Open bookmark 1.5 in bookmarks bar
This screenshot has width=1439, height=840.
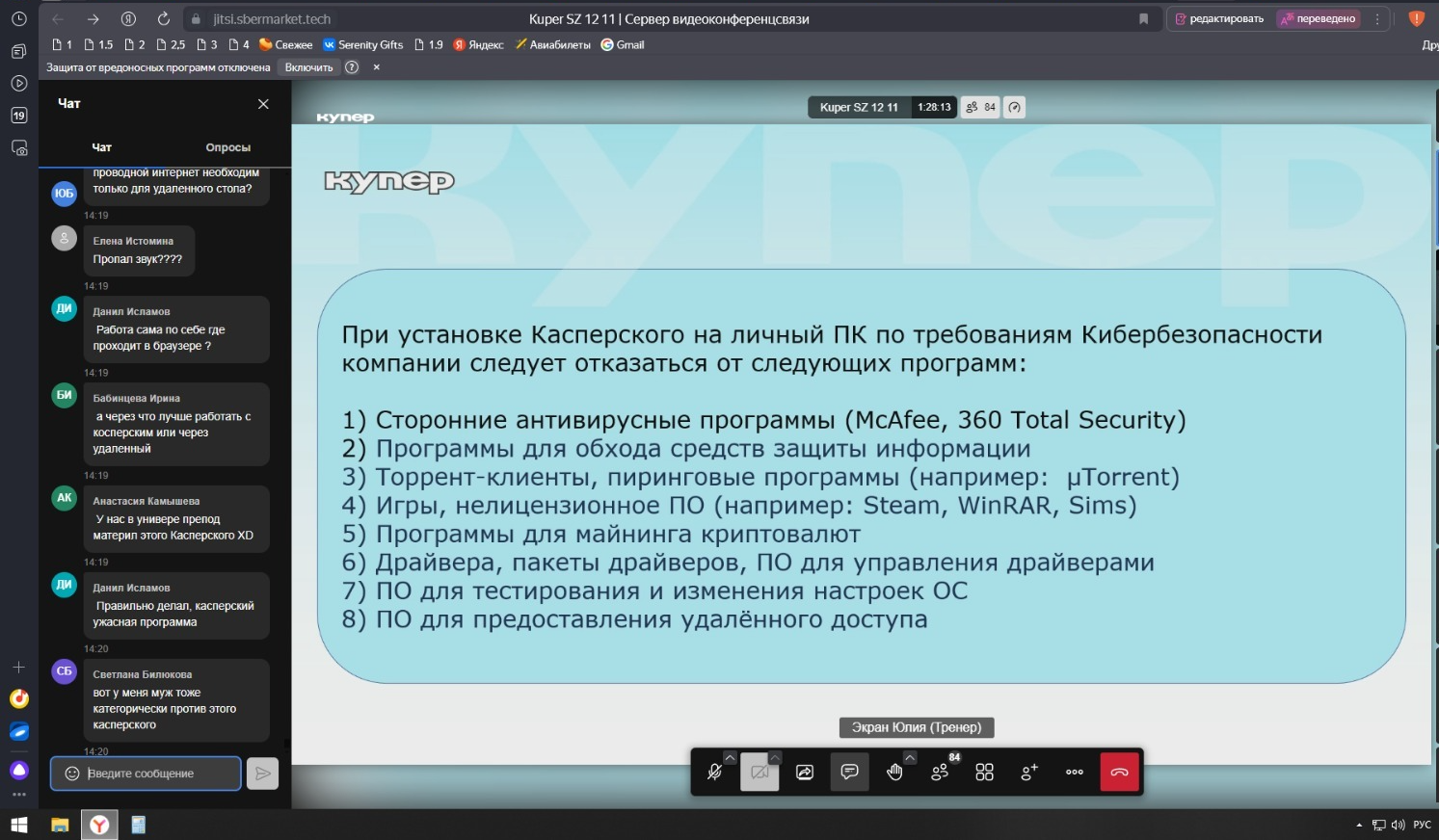coord(98,44)
